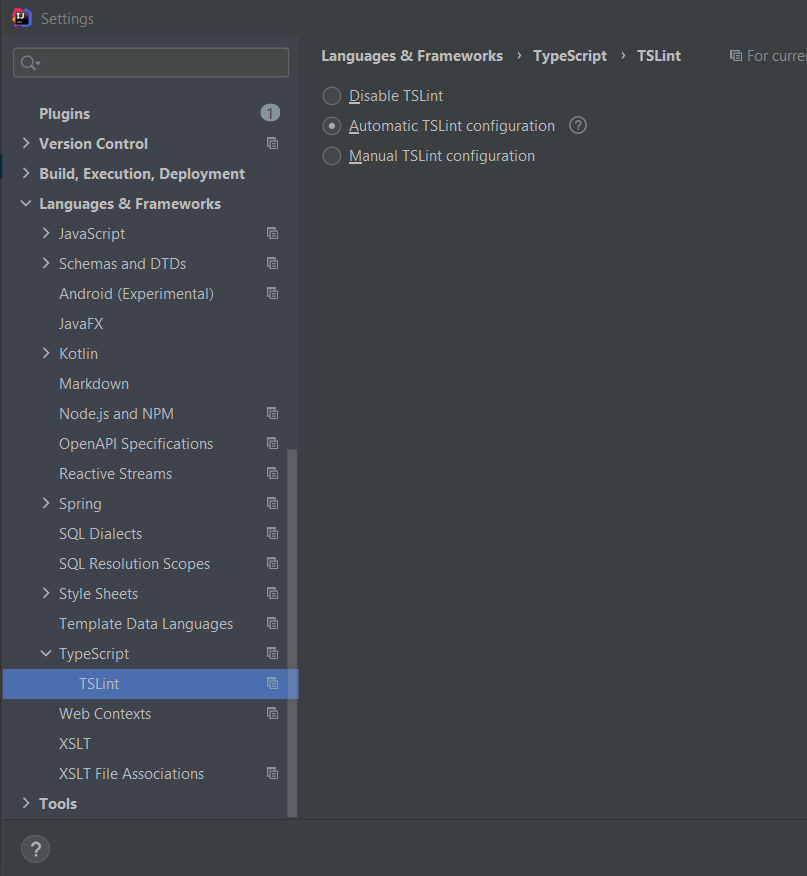The width and height of the screenshot is (807, 876).
Task: Click project-level icon next to XSLT File Associations
Action: pyautogui.click(x=272, y=774)
